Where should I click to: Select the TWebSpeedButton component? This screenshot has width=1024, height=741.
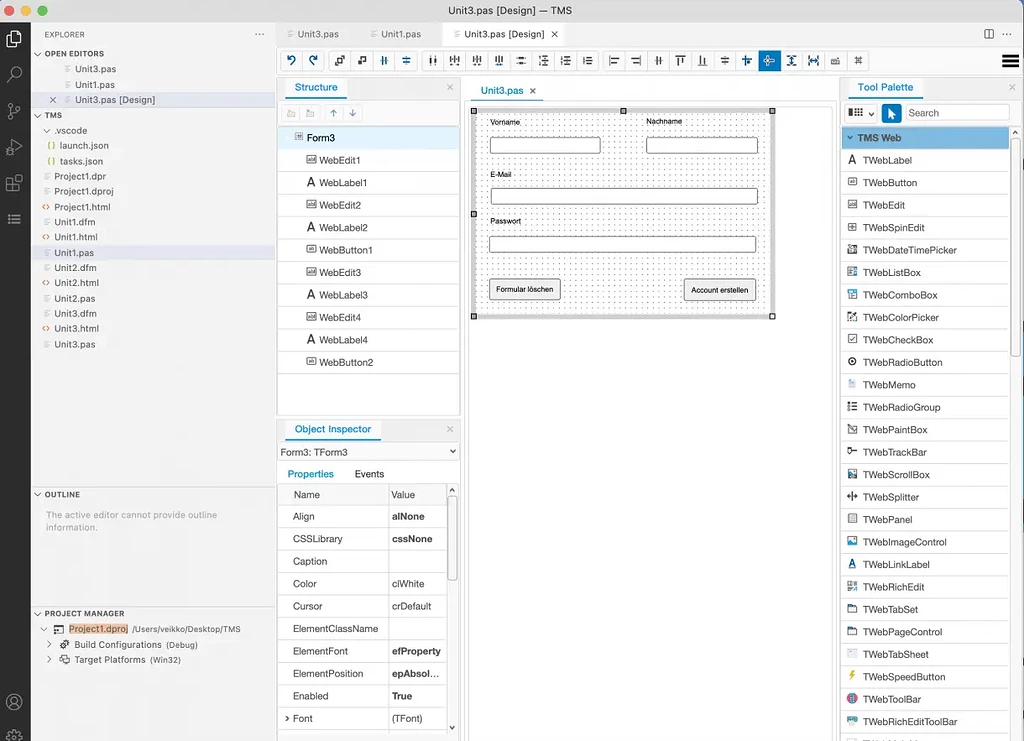pyautogui.click(x=925, y=676)
